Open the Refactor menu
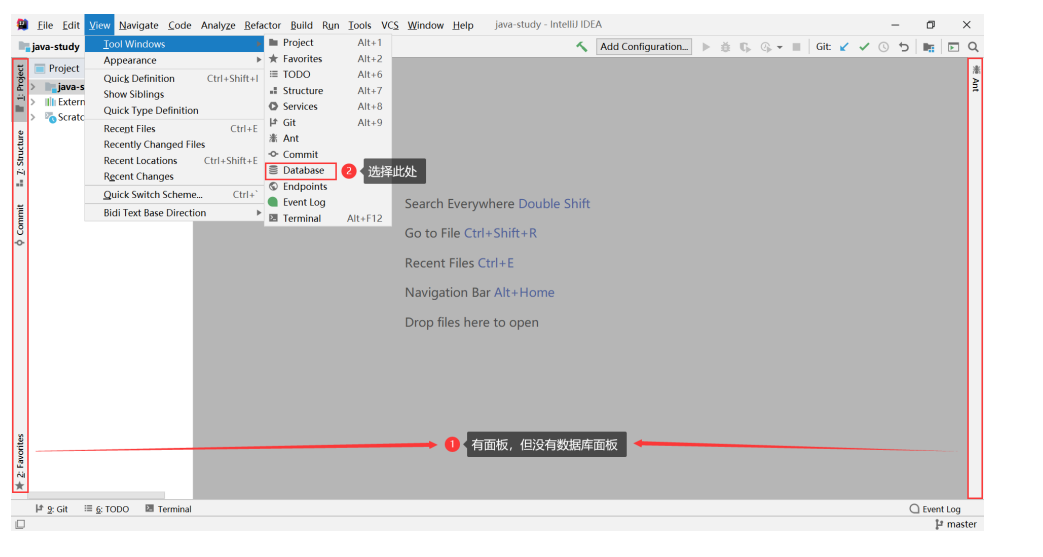Image resolution: width=1043 pixels, height=557 pixels. [262, 25]
